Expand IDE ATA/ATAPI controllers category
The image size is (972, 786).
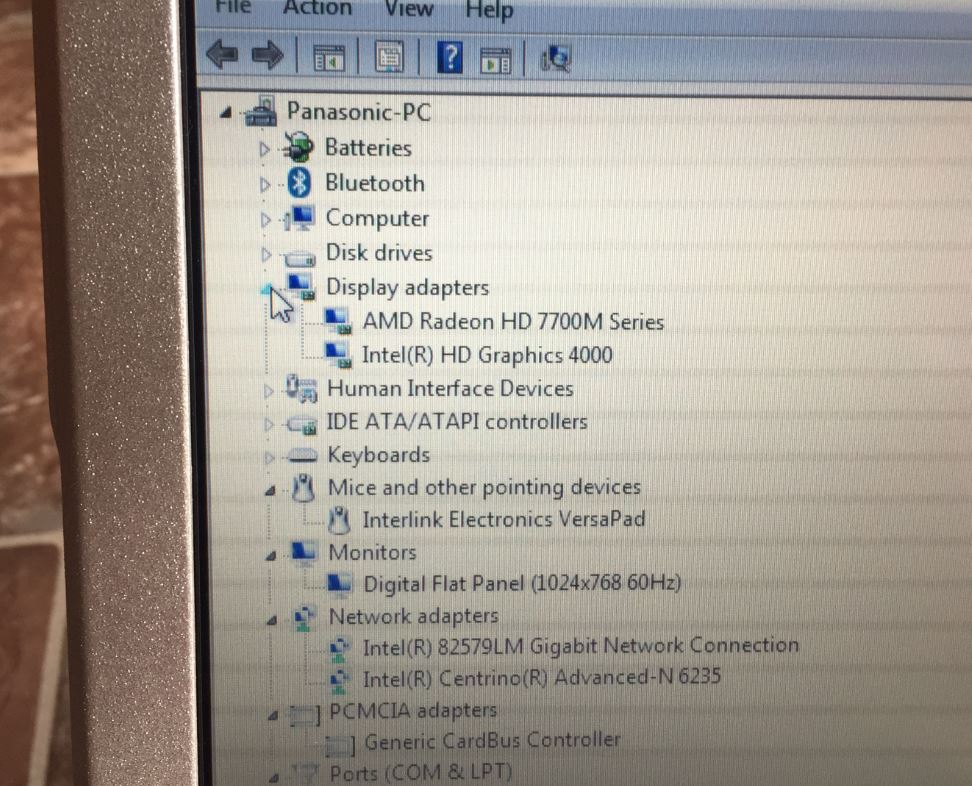pyautogui.click(x=269, y=425)
